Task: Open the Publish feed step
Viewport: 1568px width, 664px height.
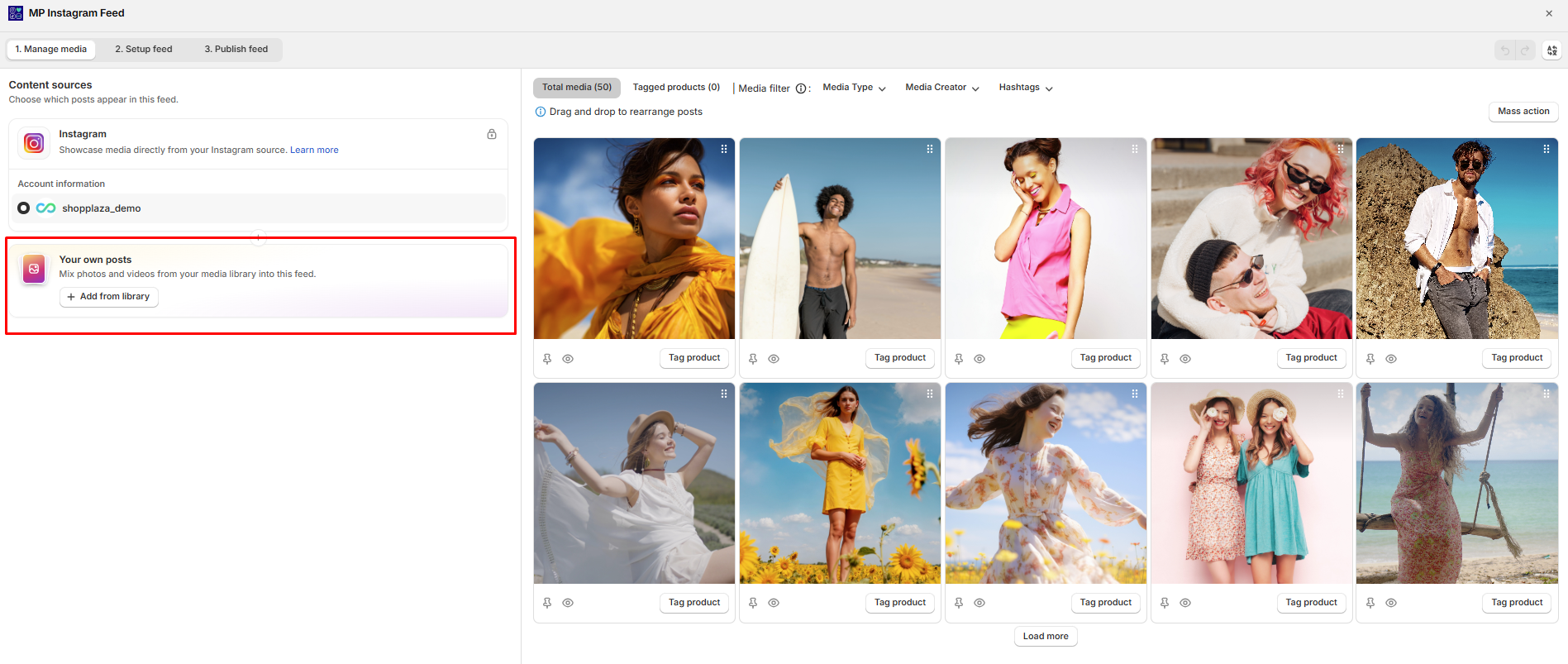Action: click(236, 50)
